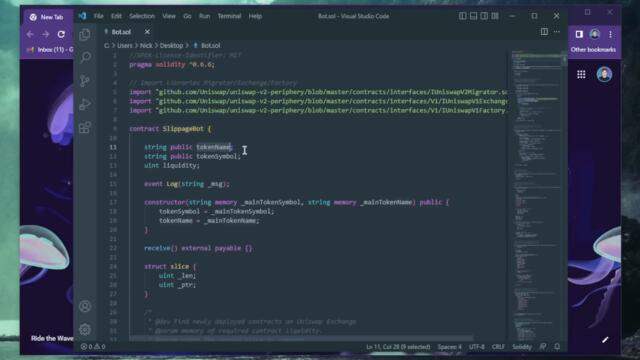Image resolution: width=640 pixels, height=360 pixels.
Task: Toggle panel layout icon in title bar
Action: 473,16
